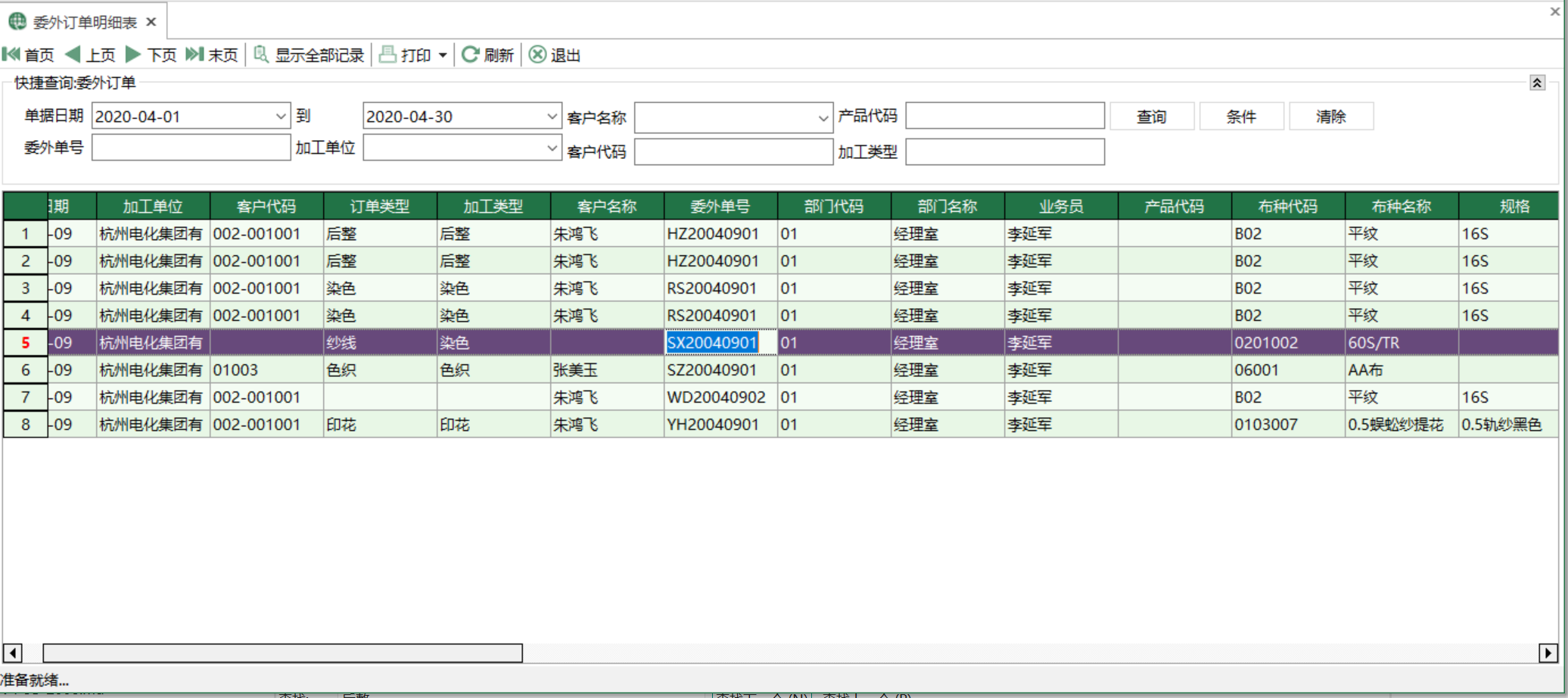Select row header number 8
Image resolution: width=1568 pixels, height=698 pixels.
point(26,424)
